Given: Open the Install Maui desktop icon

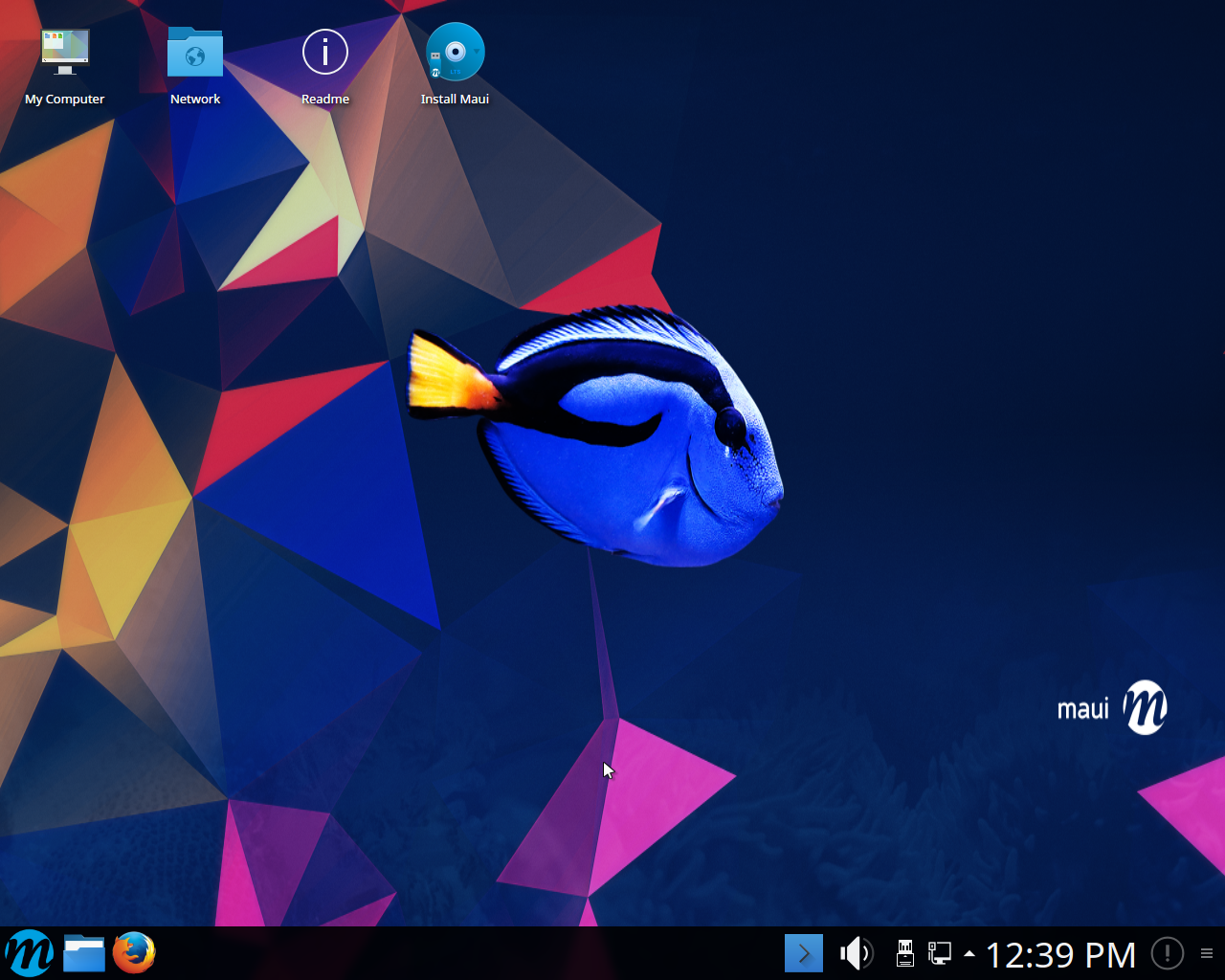Looking at the screenshot, I should click(x=455, y=53).
